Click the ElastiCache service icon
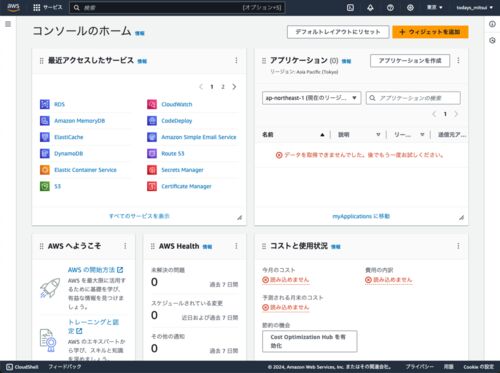Screen dimensions: 500x373 point(45,137)
